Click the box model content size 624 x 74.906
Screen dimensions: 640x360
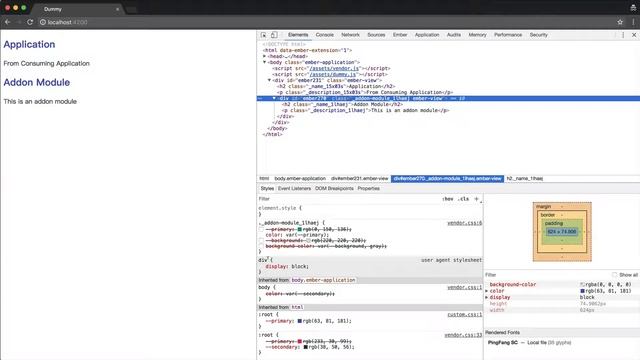pyautogui.click(x=562, y=232)
